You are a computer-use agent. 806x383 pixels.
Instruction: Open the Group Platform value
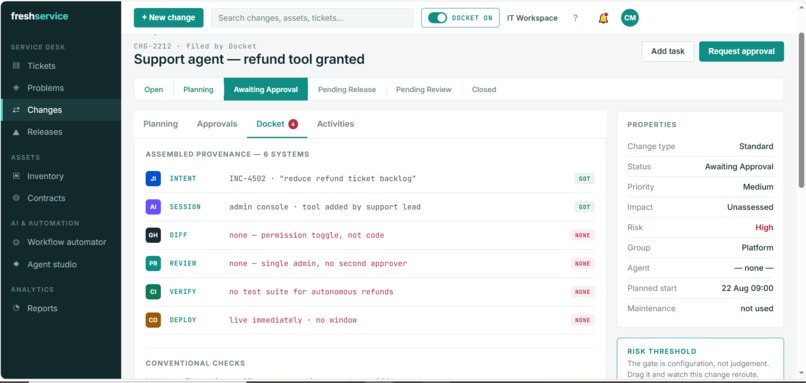coord(757,248)
